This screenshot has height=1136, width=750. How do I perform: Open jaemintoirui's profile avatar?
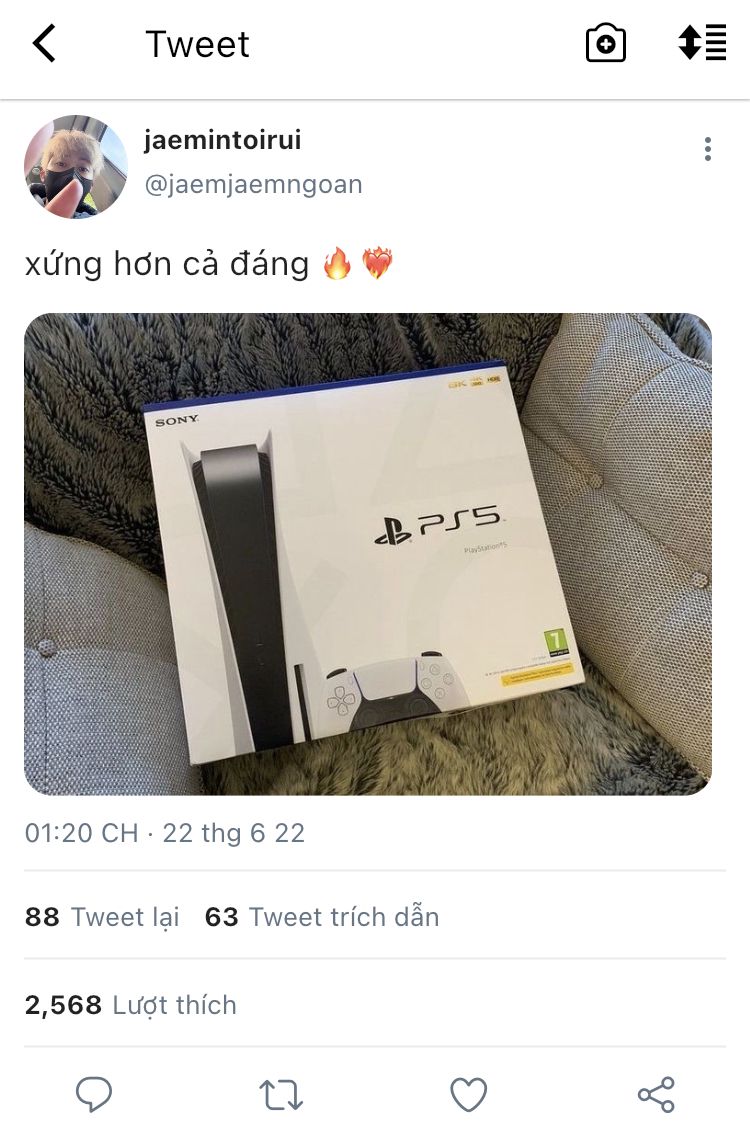tap(75, 167)
